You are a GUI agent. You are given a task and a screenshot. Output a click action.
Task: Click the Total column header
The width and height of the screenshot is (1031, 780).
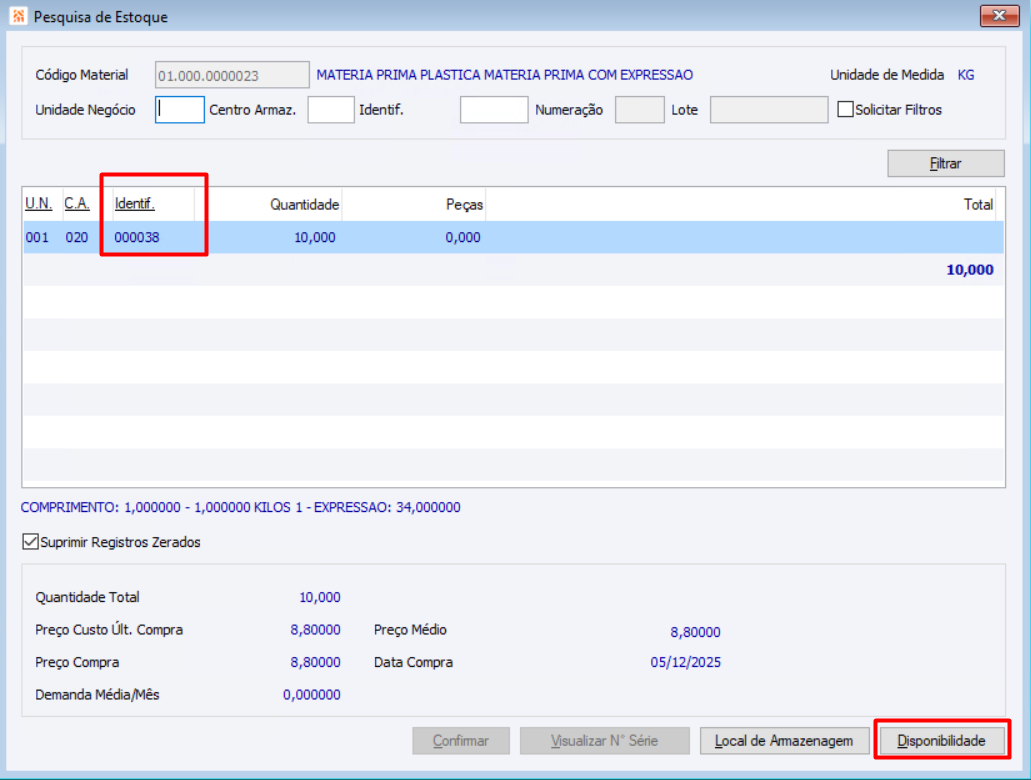978,205
